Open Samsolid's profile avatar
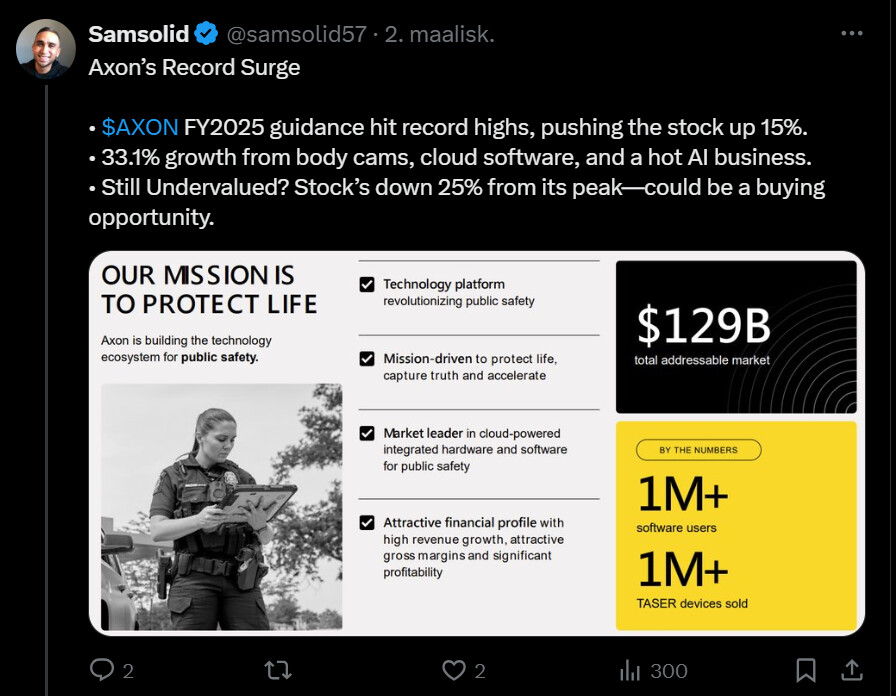 (x=46, y=48)
